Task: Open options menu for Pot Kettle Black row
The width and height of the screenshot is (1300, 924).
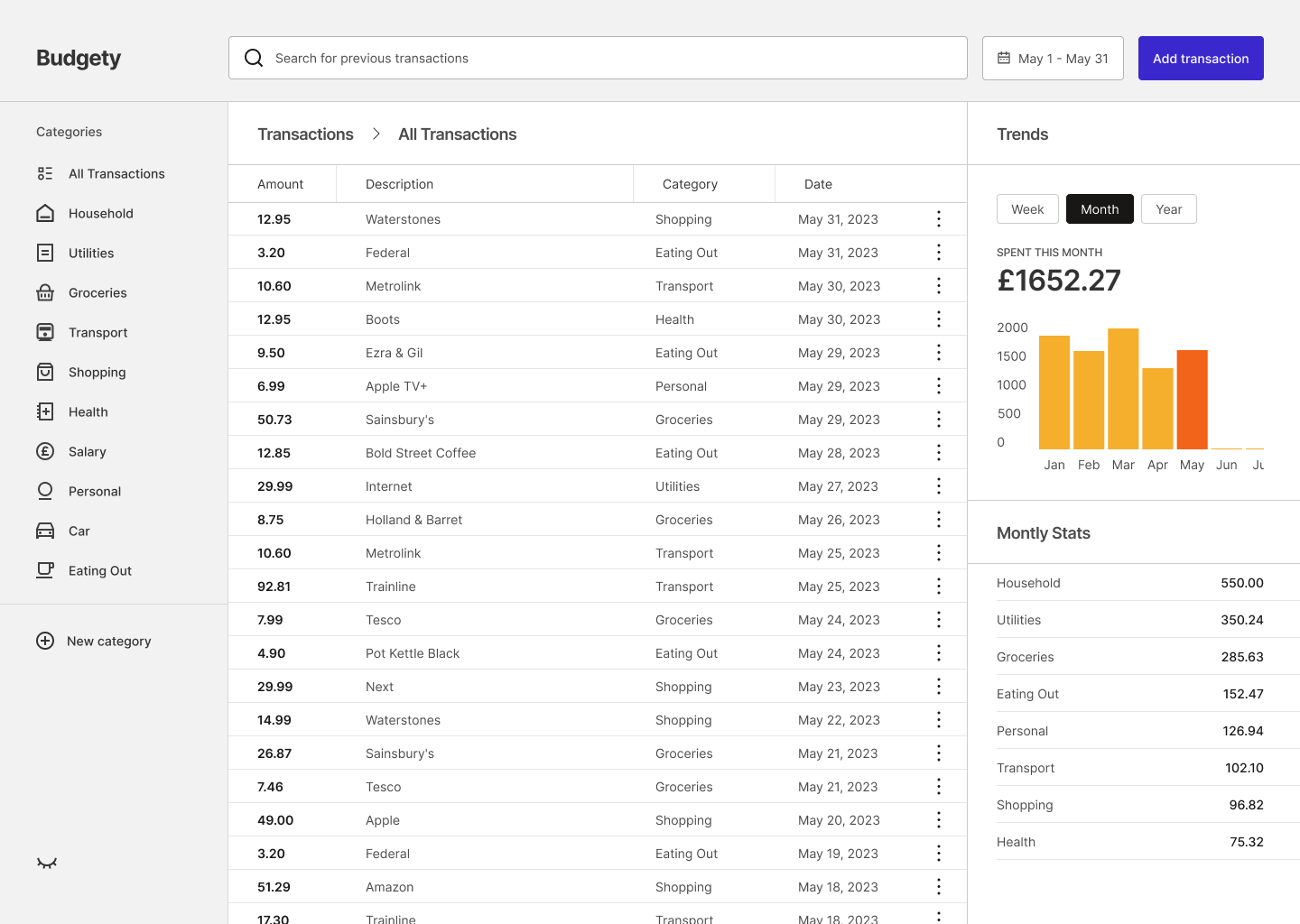Action: pyautogui.click(x=939, y=653)
